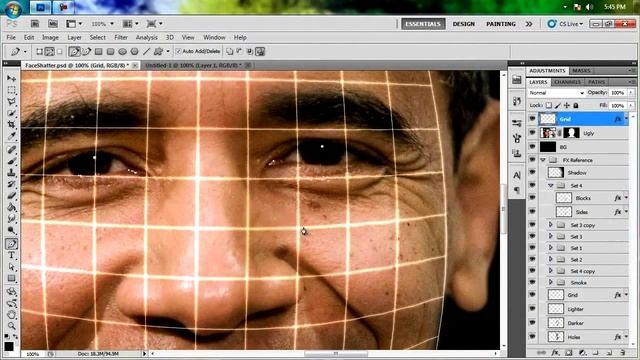Open the Character panel icon

pyautogui.click(x=517, y=176)
